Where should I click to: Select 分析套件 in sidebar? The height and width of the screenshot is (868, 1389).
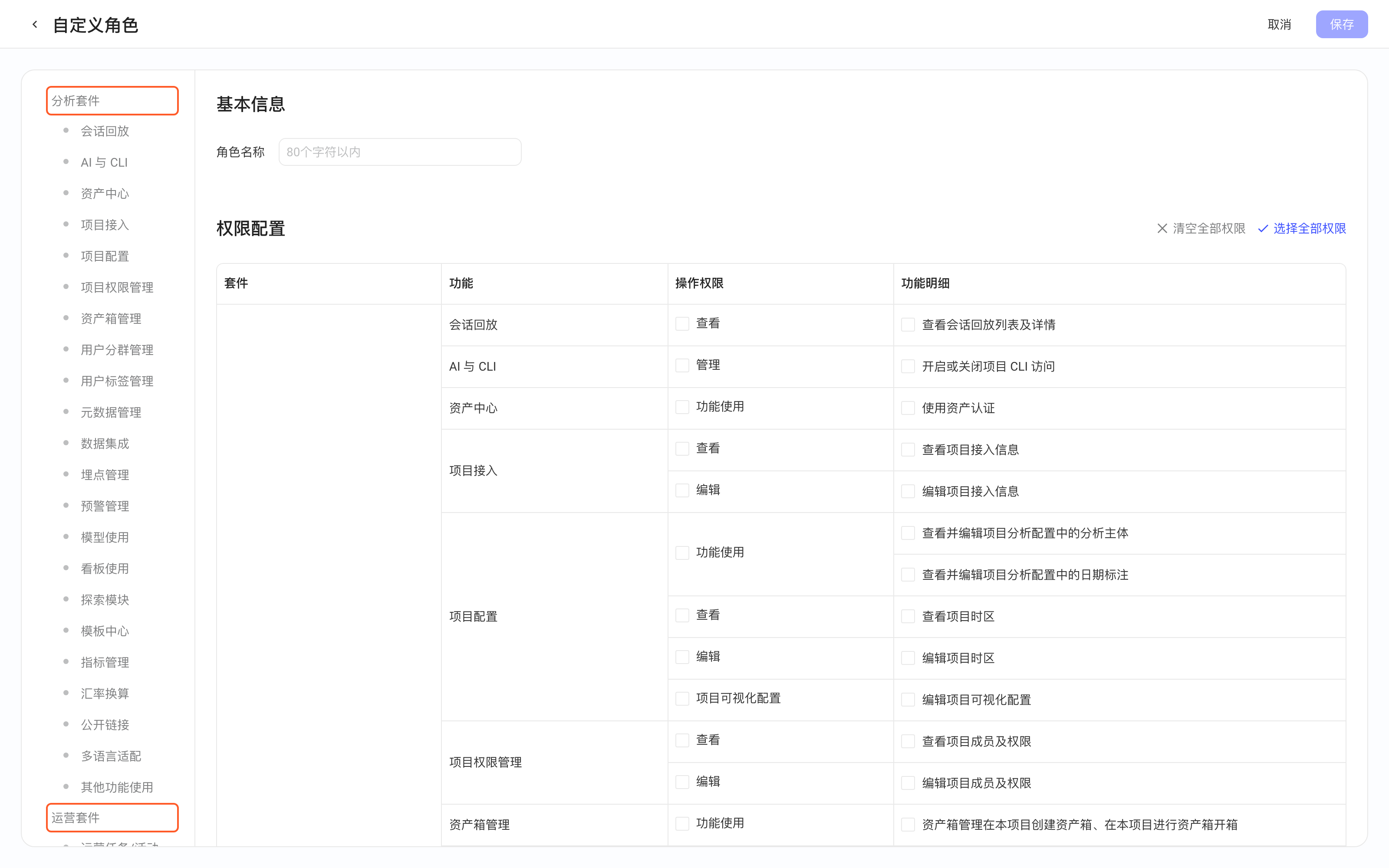[112, 101]
